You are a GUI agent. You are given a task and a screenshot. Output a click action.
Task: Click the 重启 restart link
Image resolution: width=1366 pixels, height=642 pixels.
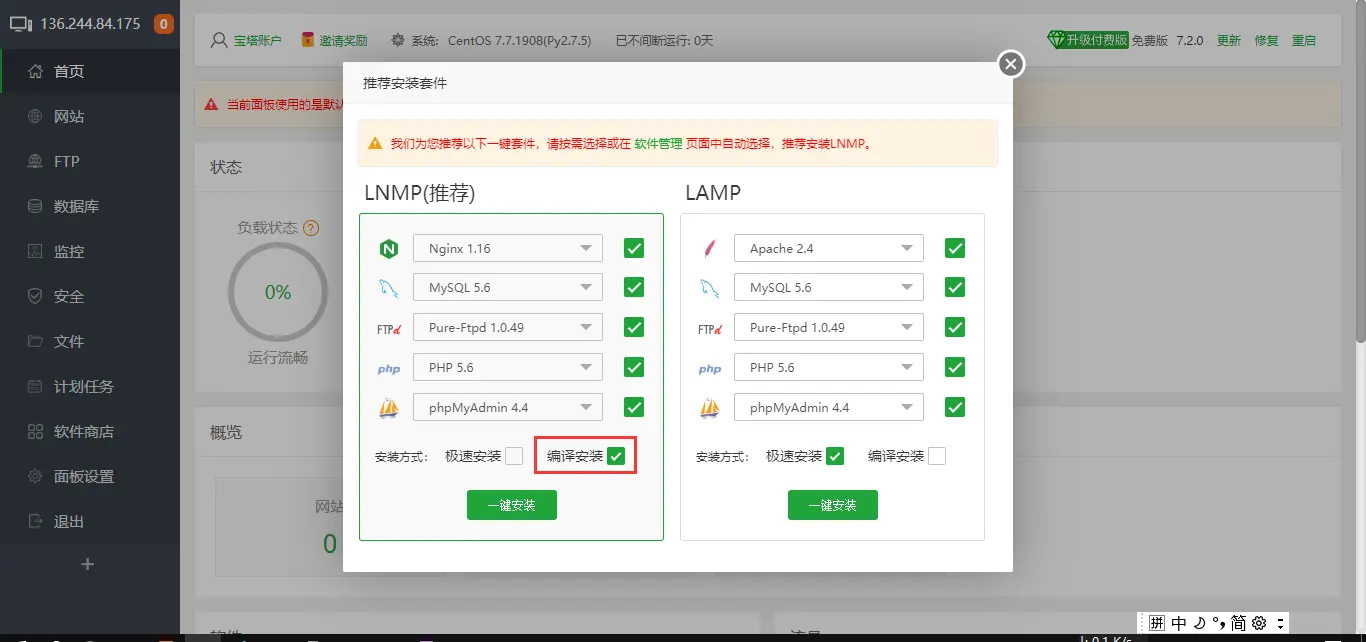1304,40
